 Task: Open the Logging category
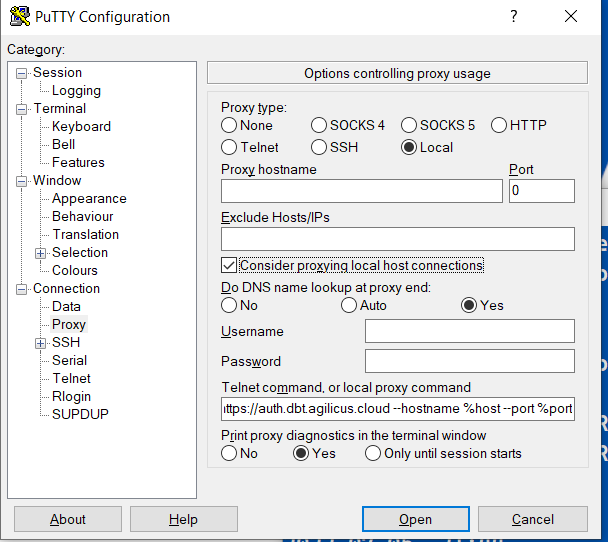tap(76, 90)
